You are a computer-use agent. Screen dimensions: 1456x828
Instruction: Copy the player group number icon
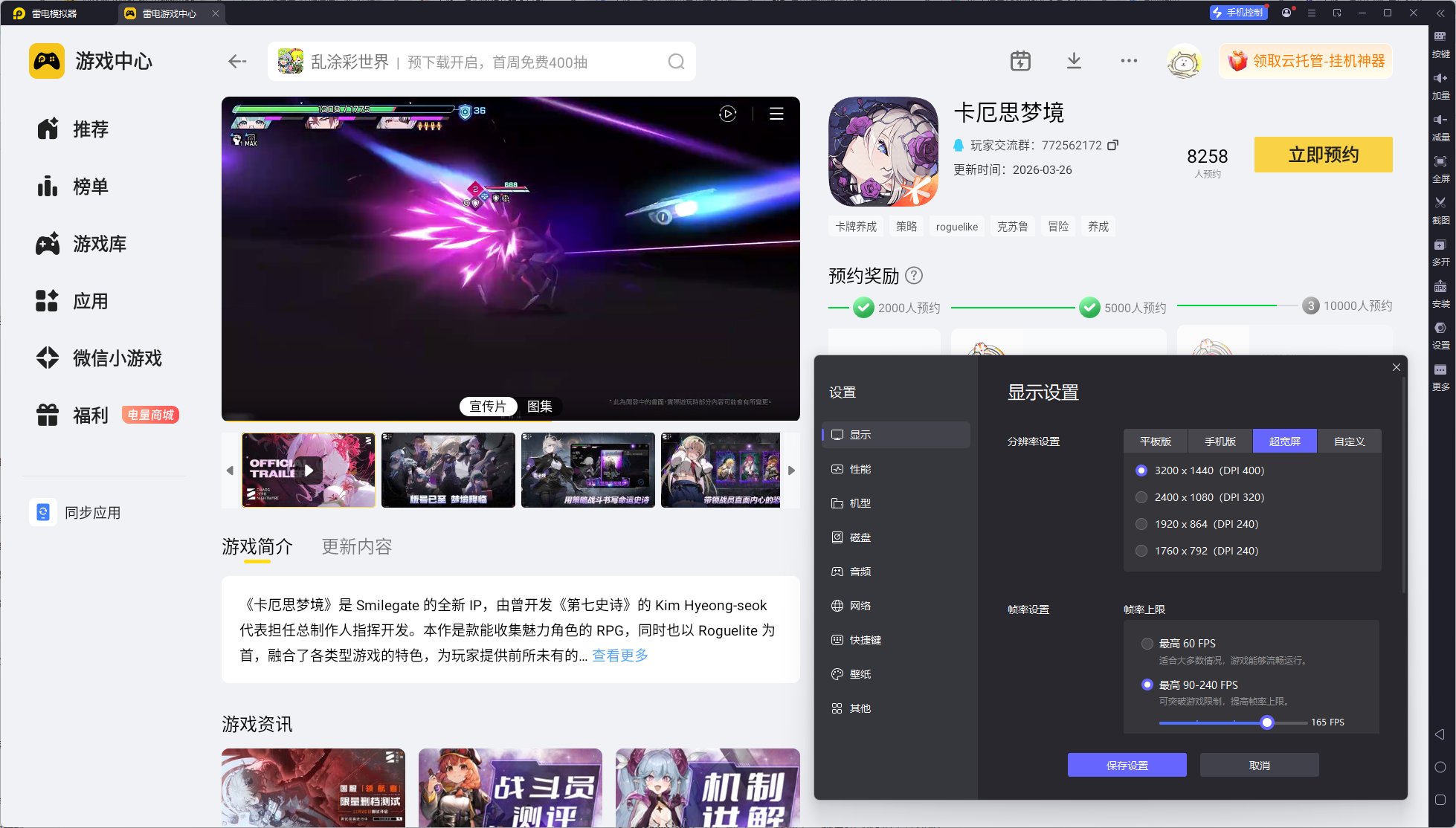click(1112, 145)
